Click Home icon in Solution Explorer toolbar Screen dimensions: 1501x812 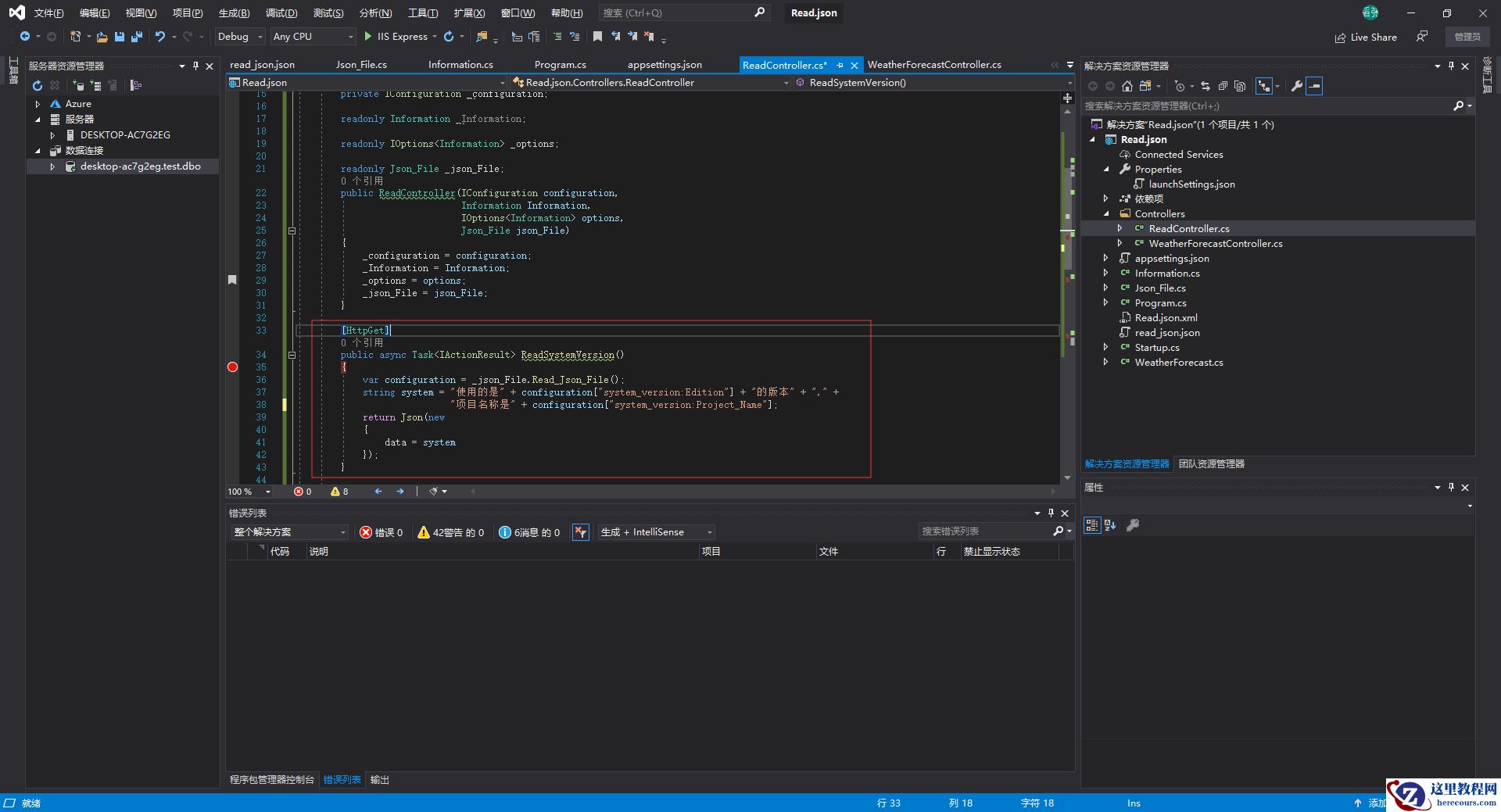[1127, 86]
